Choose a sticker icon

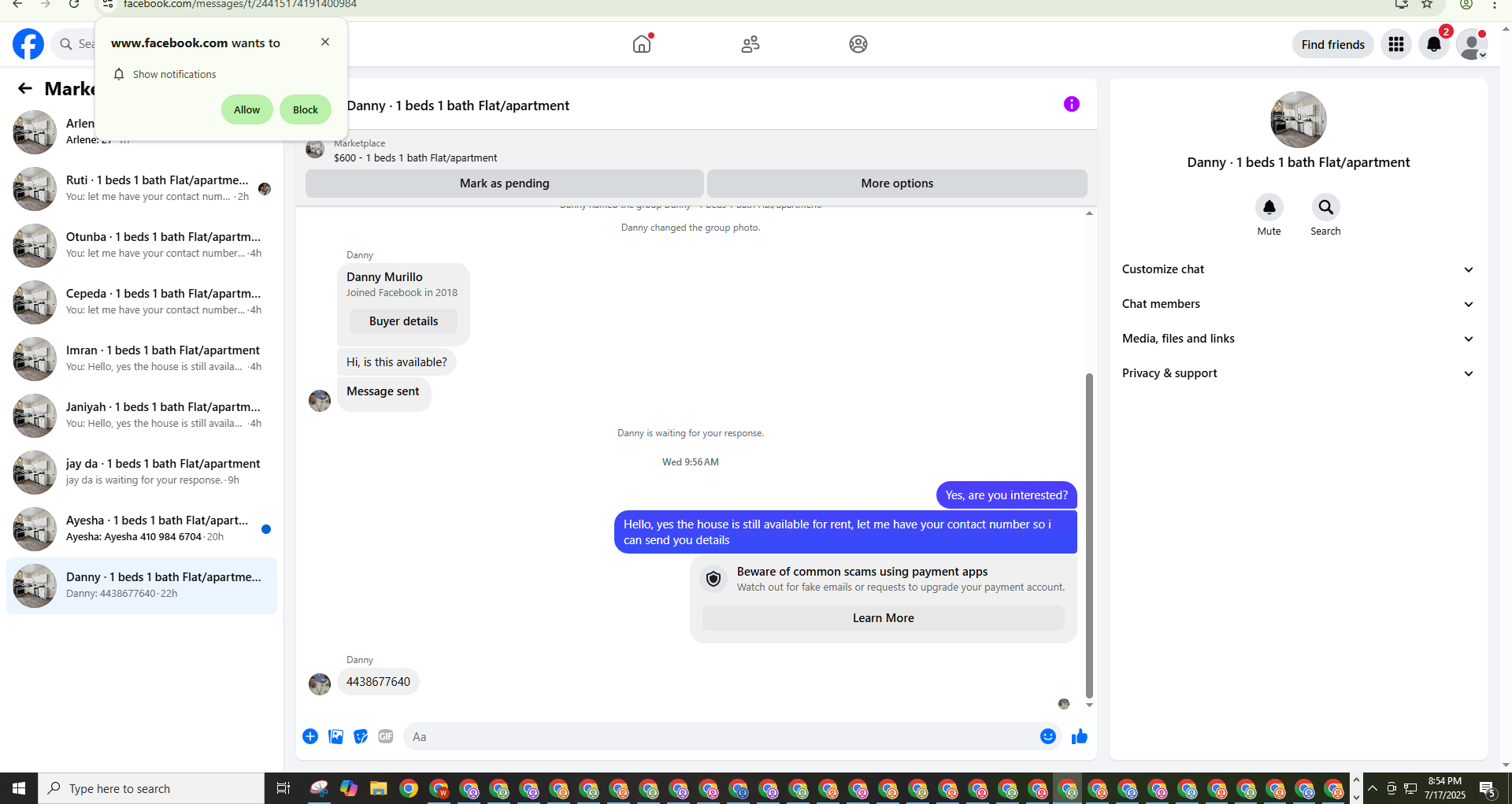(361, 736)
